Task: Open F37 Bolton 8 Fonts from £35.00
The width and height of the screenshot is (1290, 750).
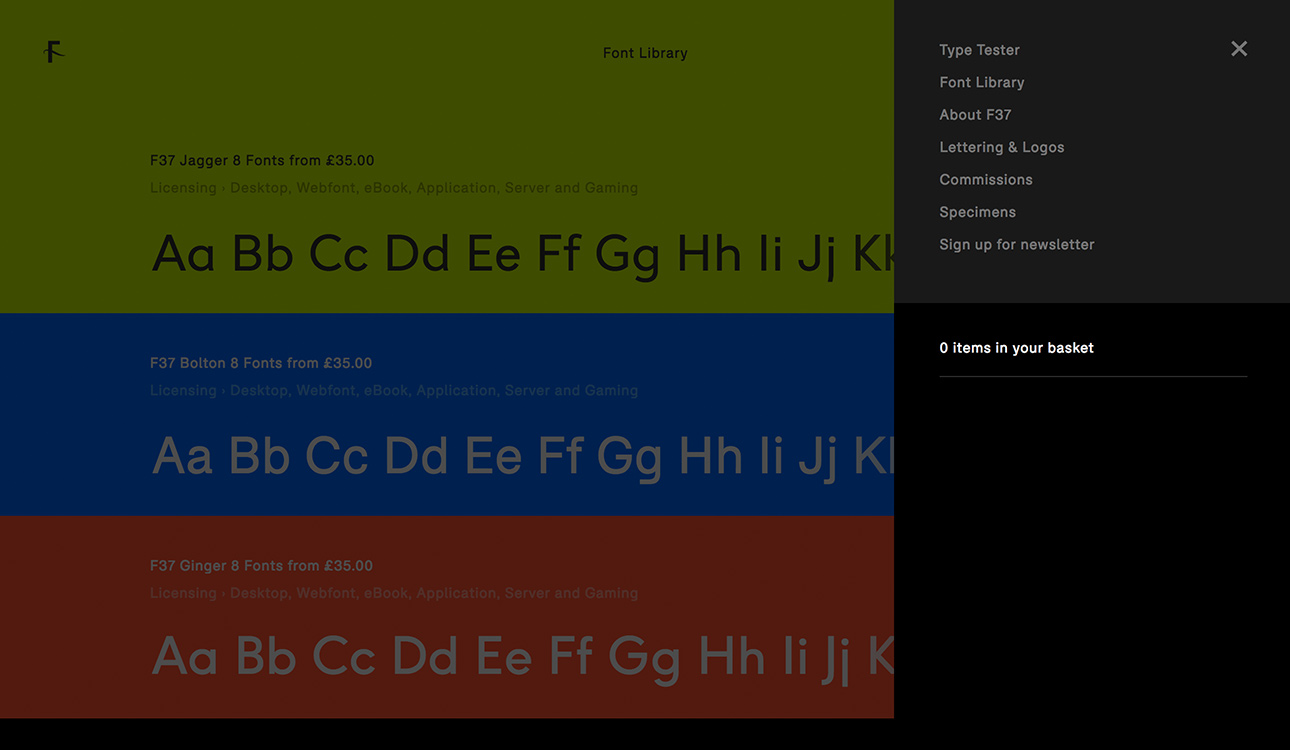Action: point(261,363)
